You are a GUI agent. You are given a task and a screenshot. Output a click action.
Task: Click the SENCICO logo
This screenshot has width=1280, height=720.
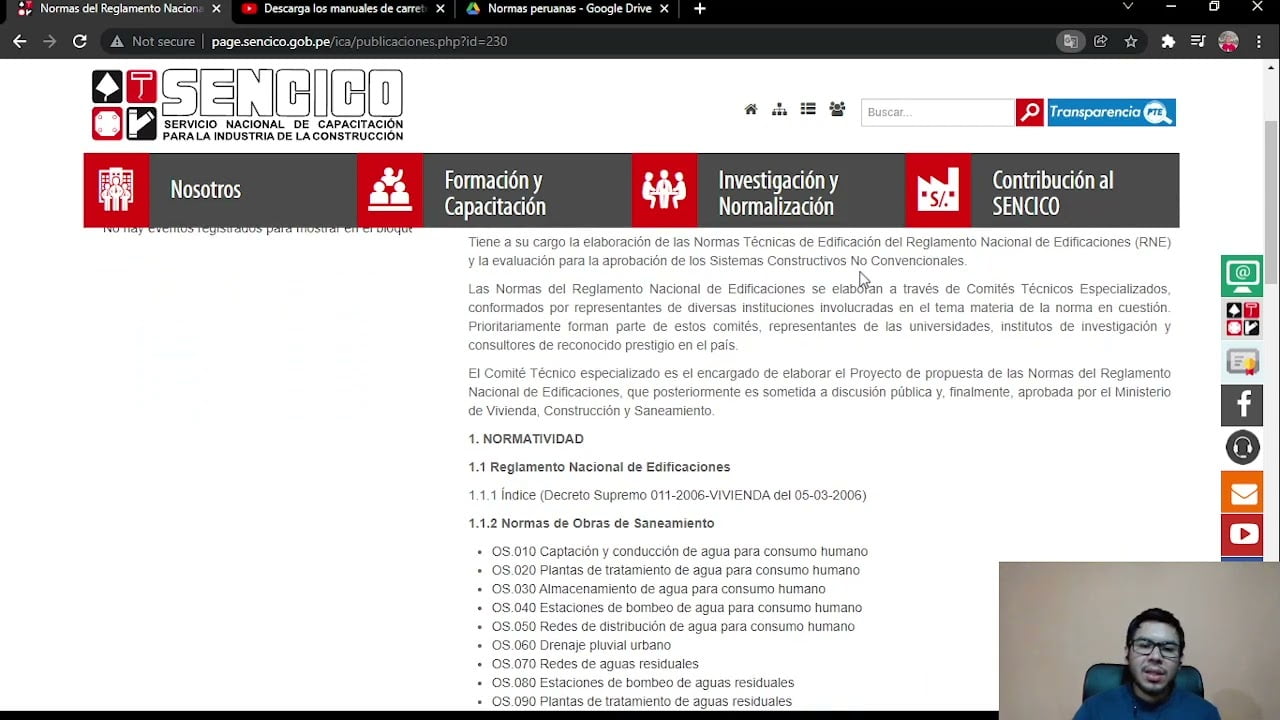tap(248, 105)
